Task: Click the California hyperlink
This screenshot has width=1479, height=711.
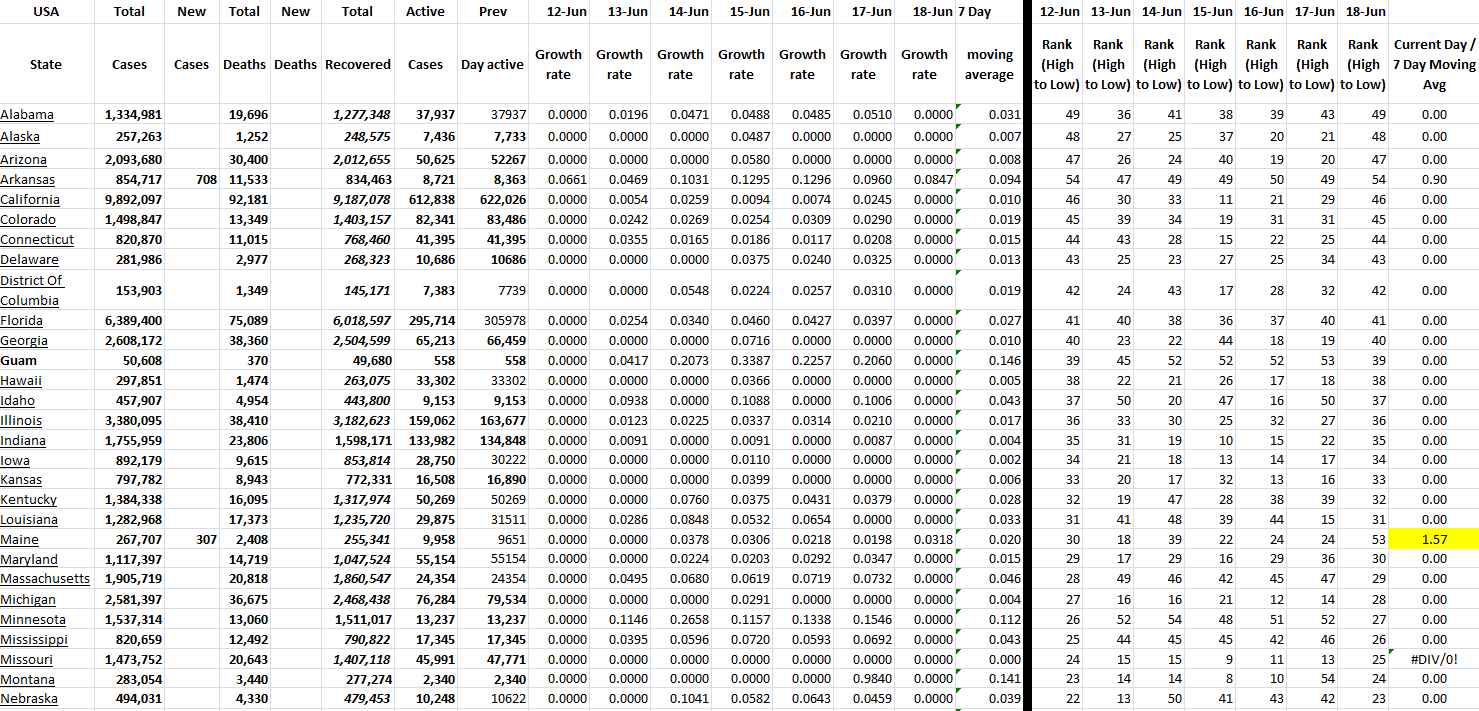Action: coord(30,200)
